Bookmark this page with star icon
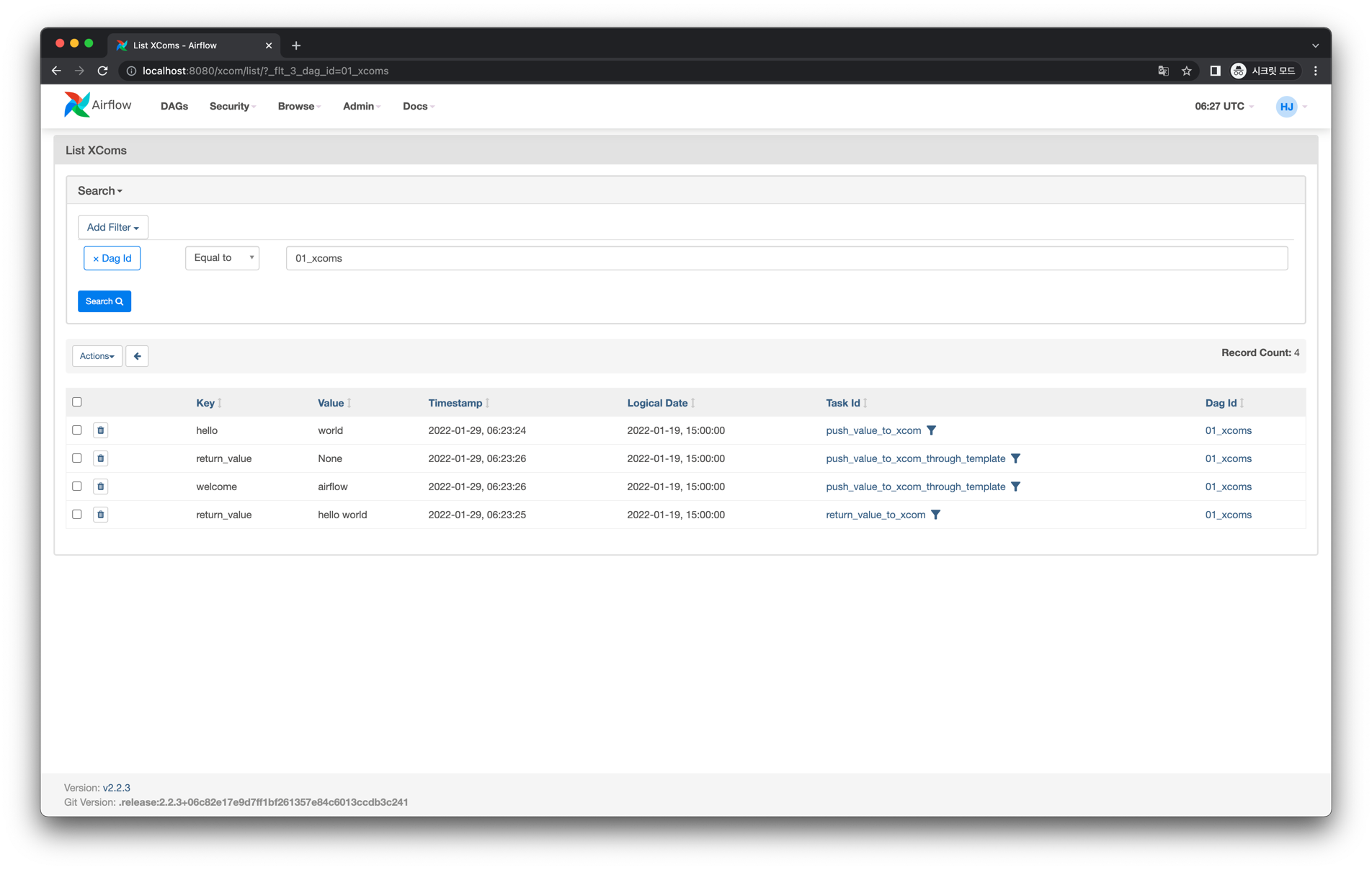 (1187, 71)
